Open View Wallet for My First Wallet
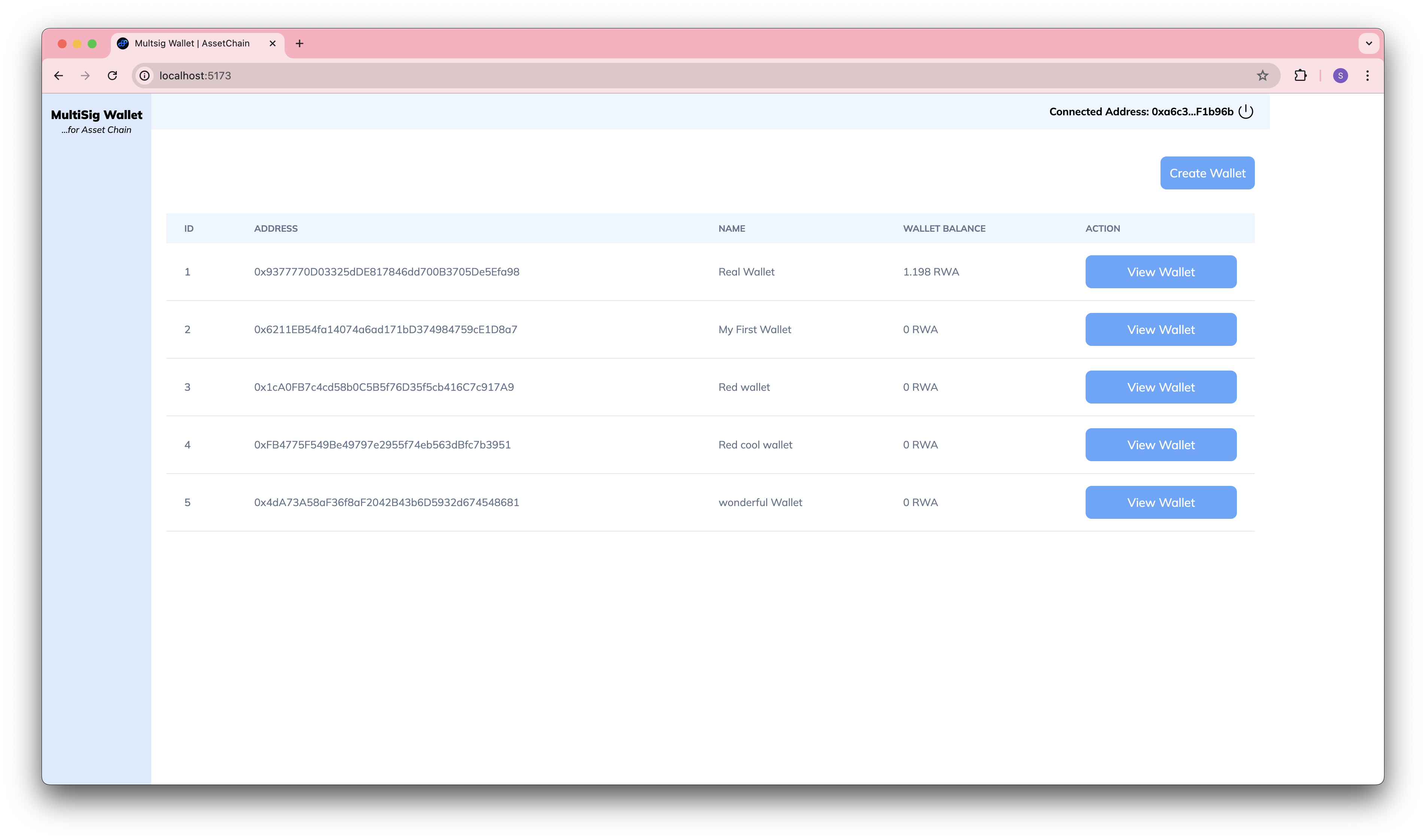Screen dimensions: 1426x840 (x=1160, y=329)
